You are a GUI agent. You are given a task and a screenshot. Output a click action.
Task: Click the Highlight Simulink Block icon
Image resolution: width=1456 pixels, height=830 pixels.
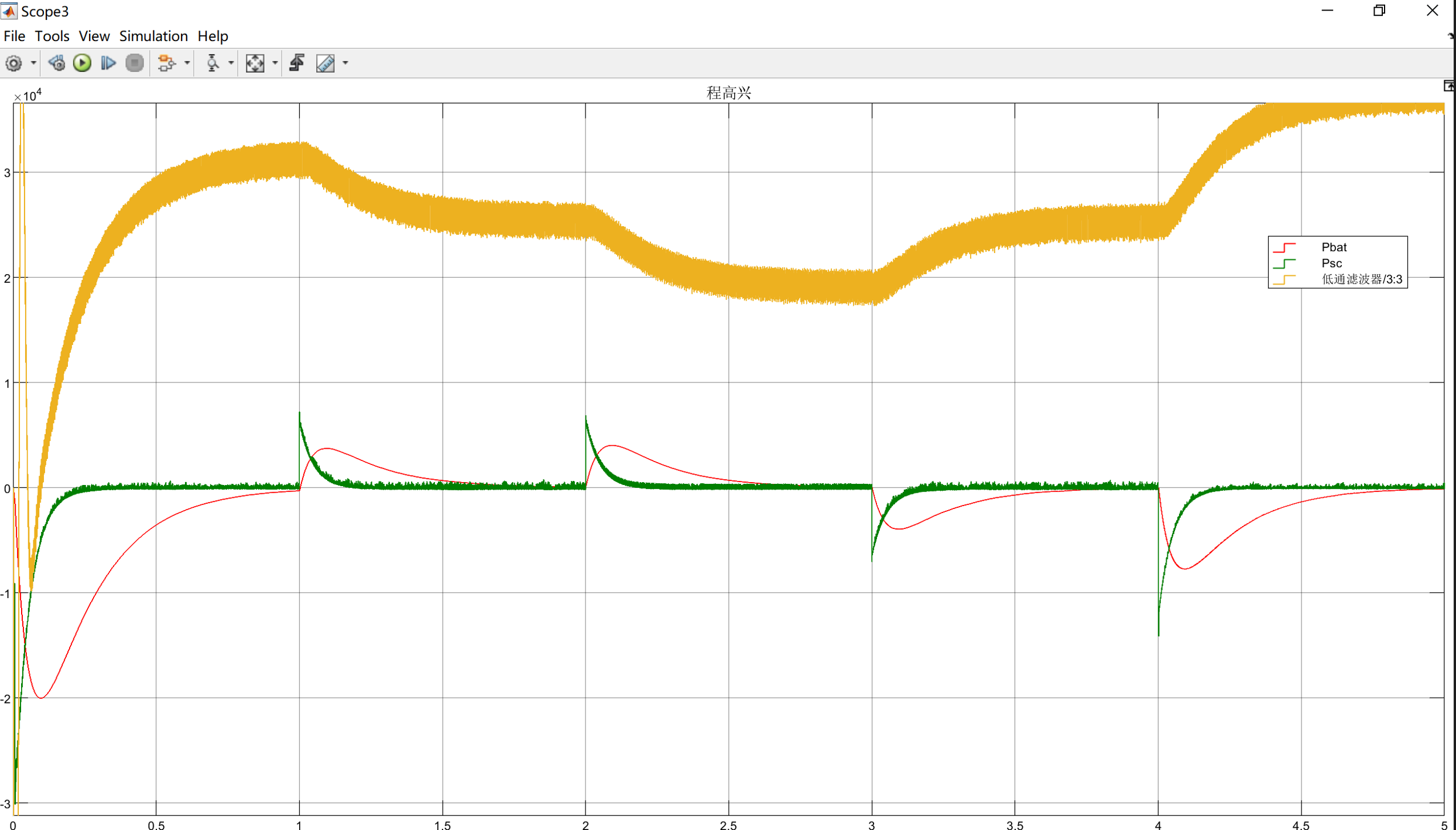pyautogui.click(x=166, y=63)
